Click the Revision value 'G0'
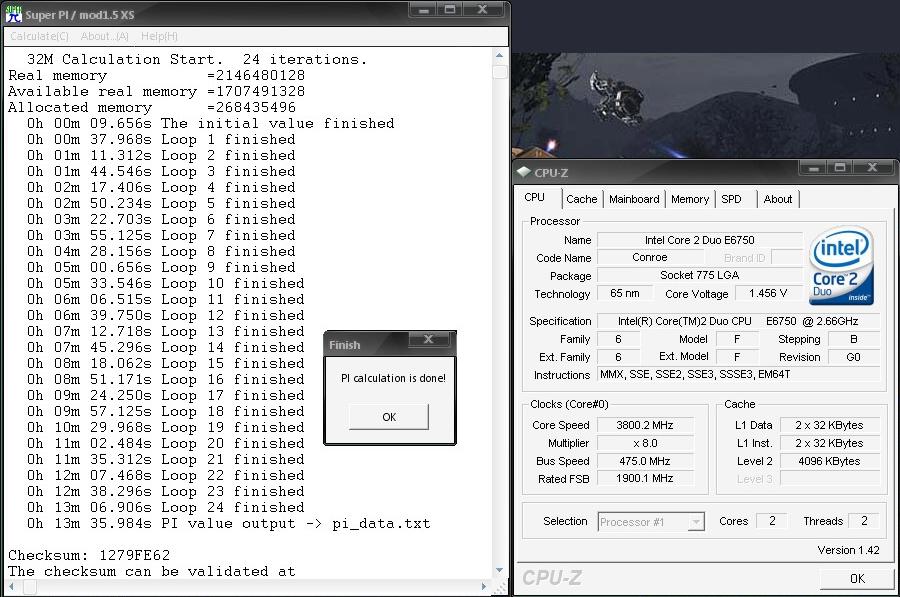Viewport: 900px width, 597px height. tap(854, 357)
